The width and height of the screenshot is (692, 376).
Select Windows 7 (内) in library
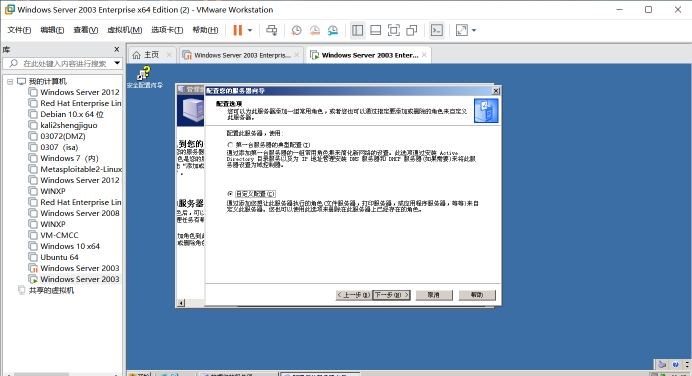pos(69,158)
